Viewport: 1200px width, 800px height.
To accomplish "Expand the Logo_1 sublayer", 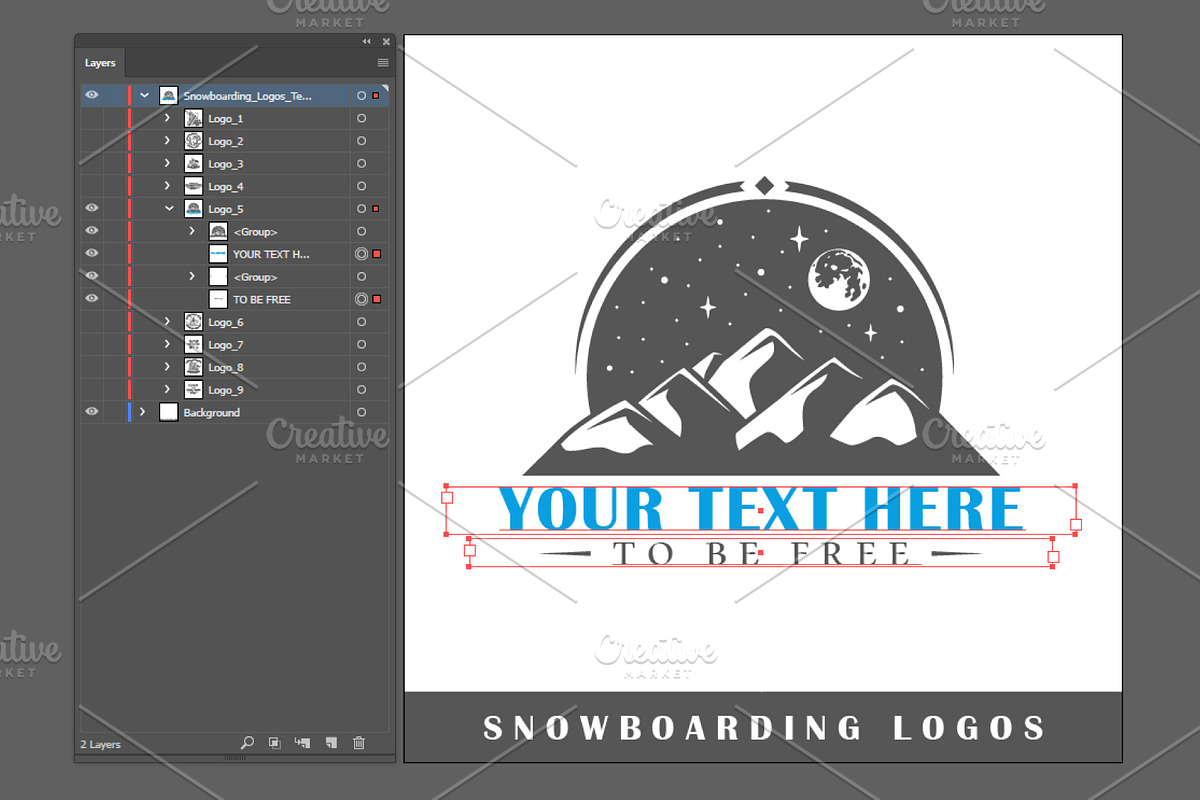I will pos(167,119).
